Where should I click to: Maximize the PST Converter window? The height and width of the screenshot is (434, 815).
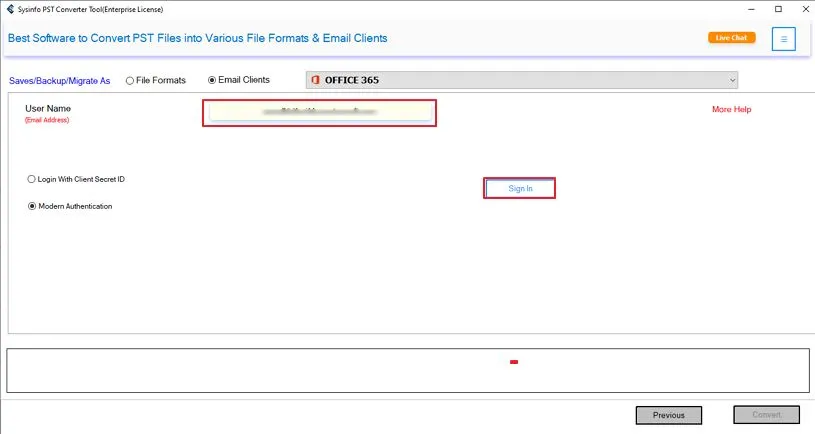pos(778,9)
